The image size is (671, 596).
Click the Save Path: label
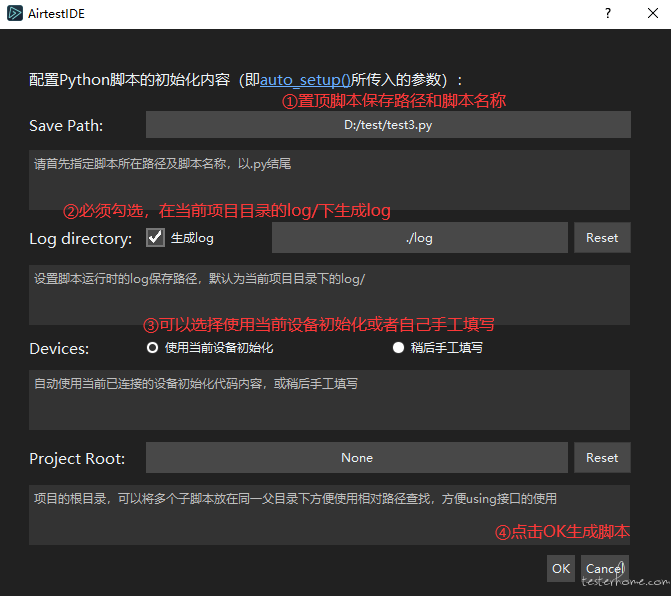pyautogui.click(x=66, y=126)
